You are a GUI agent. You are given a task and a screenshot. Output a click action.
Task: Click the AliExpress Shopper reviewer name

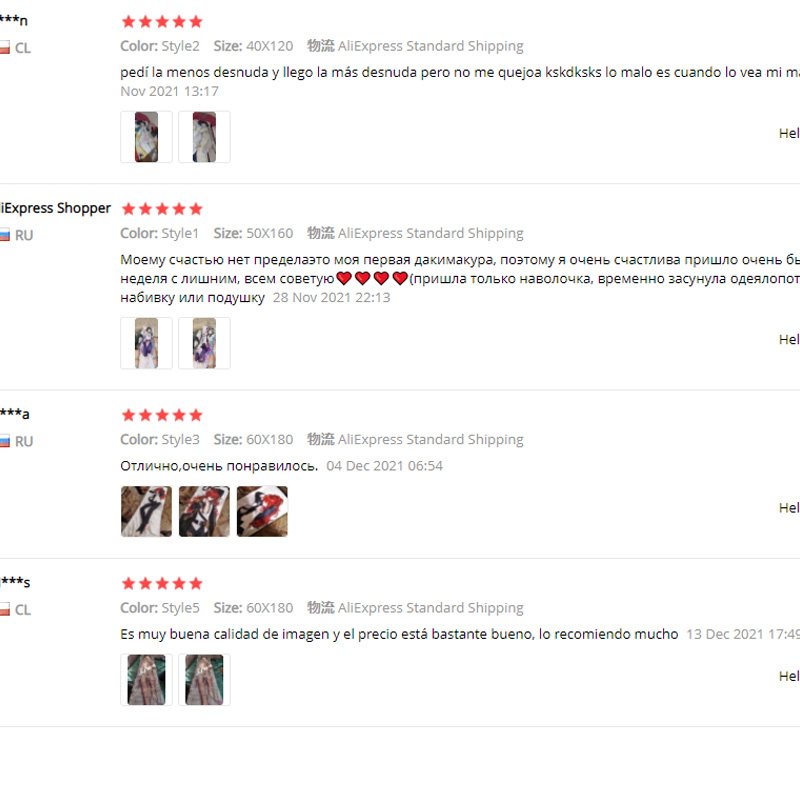55,208
